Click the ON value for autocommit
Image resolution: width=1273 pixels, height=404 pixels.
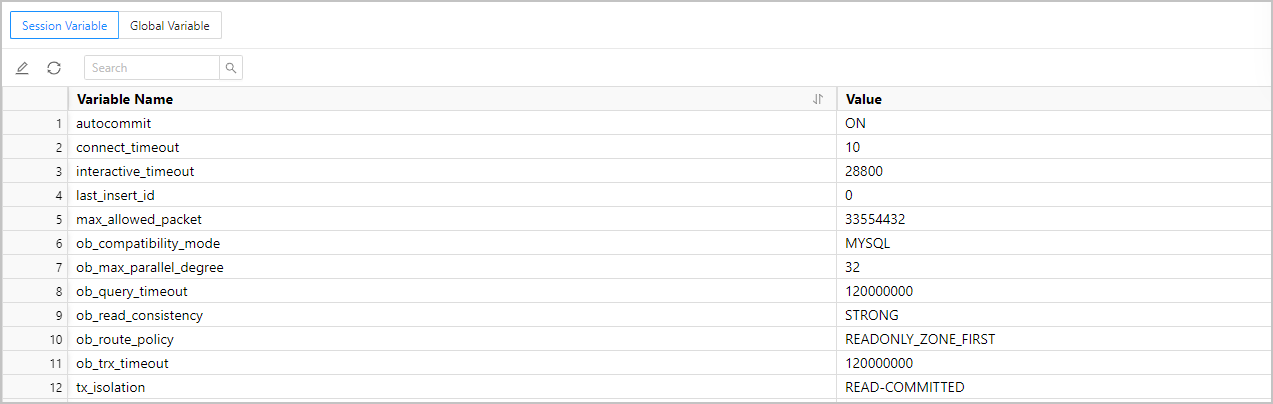[856, 123]
